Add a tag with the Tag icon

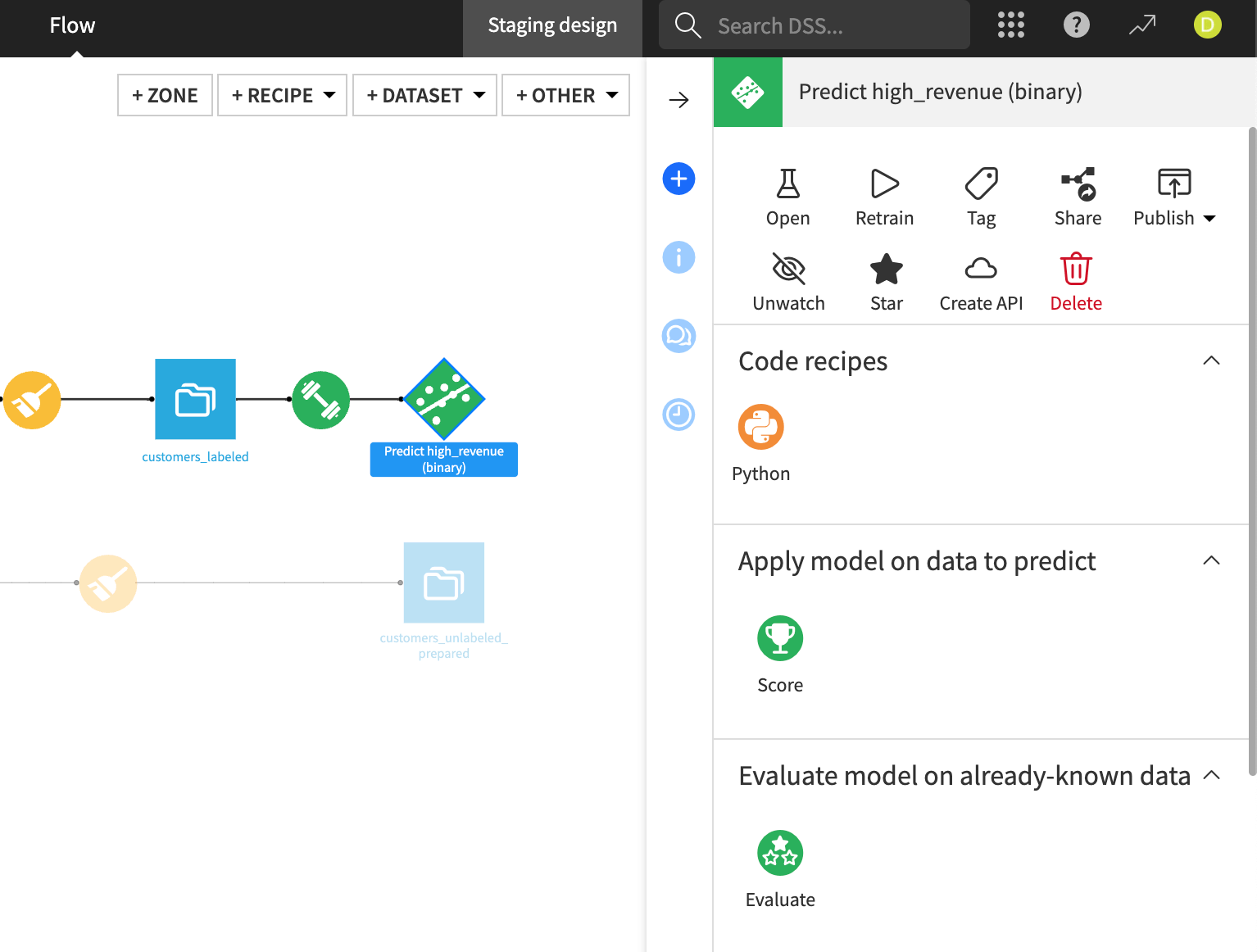coord(981,197)
